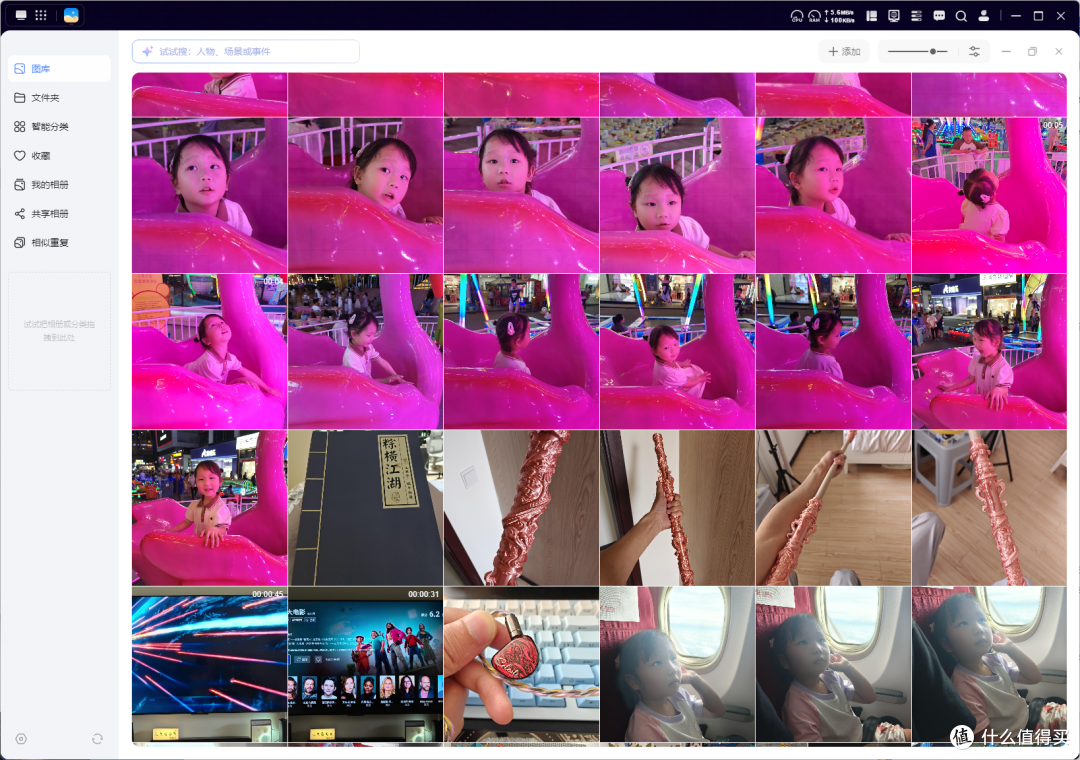Click the album drop zone placeholder
Image resolution: width=1080 pixels, height=760 pixels.
coord(59,331)
